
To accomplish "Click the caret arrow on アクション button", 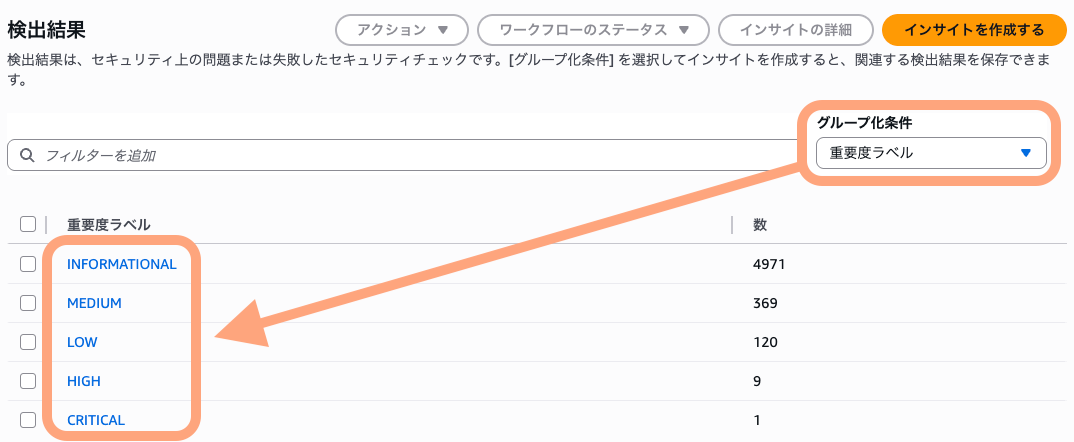I will (442, 30).
